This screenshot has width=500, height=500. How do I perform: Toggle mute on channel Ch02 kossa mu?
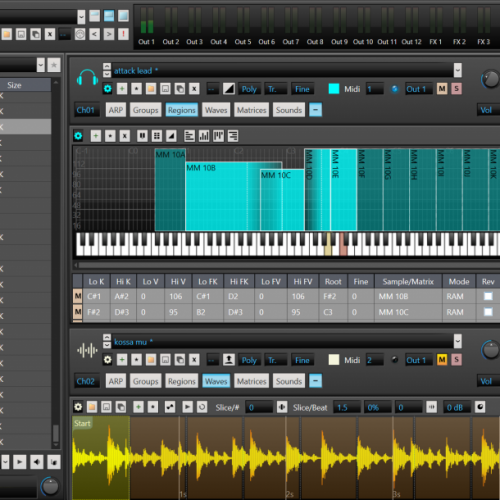(442, 360)
